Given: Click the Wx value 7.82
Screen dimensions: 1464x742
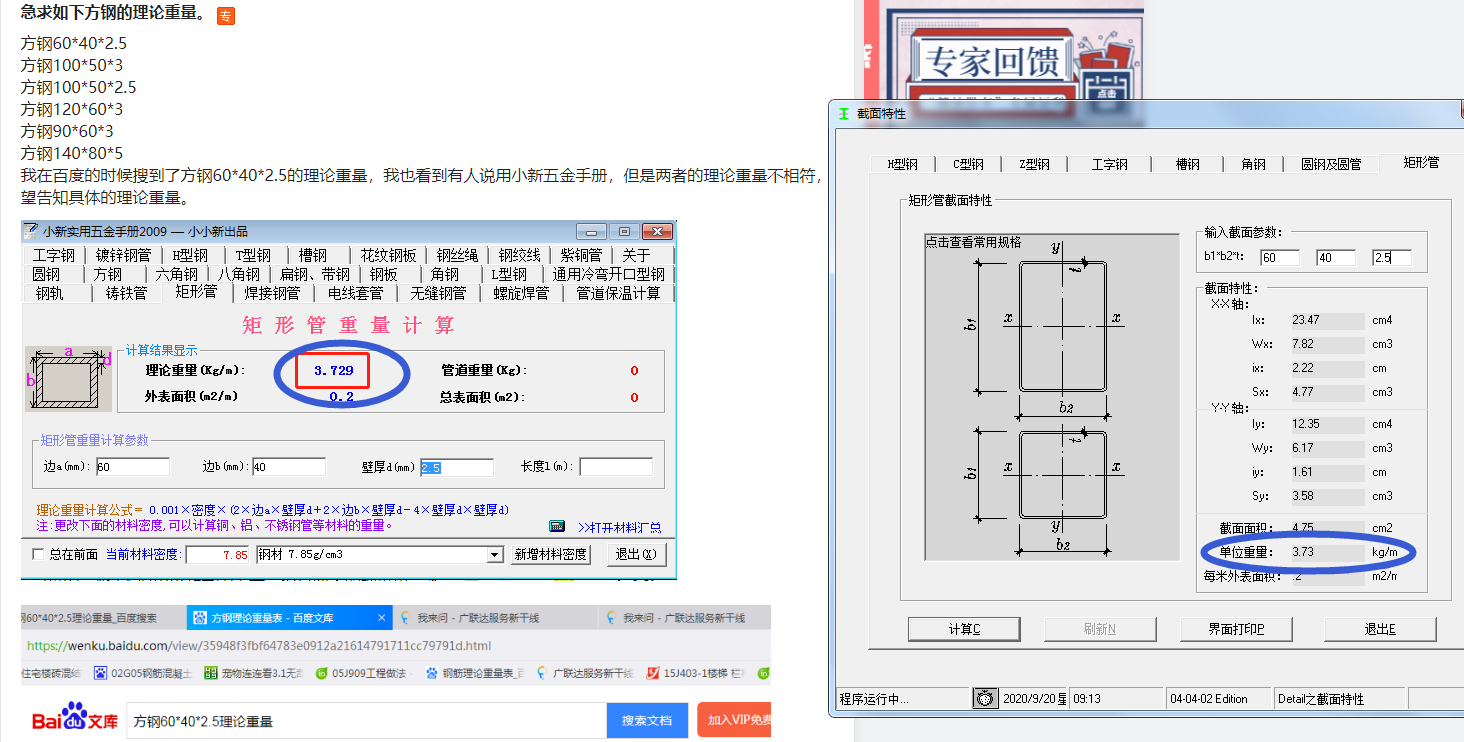Looking at the screenshot, I should click(x=1326, y=344).
